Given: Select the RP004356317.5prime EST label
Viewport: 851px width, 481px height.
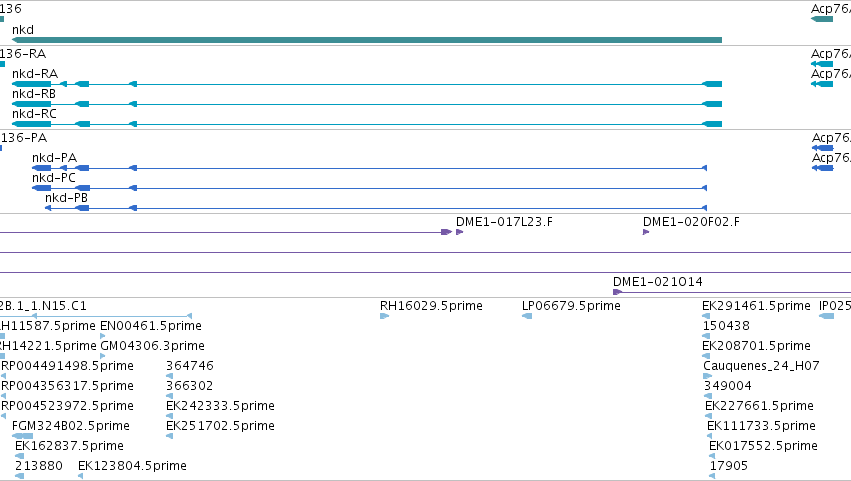Looking at the screenshot, I should tap(67, 386).
